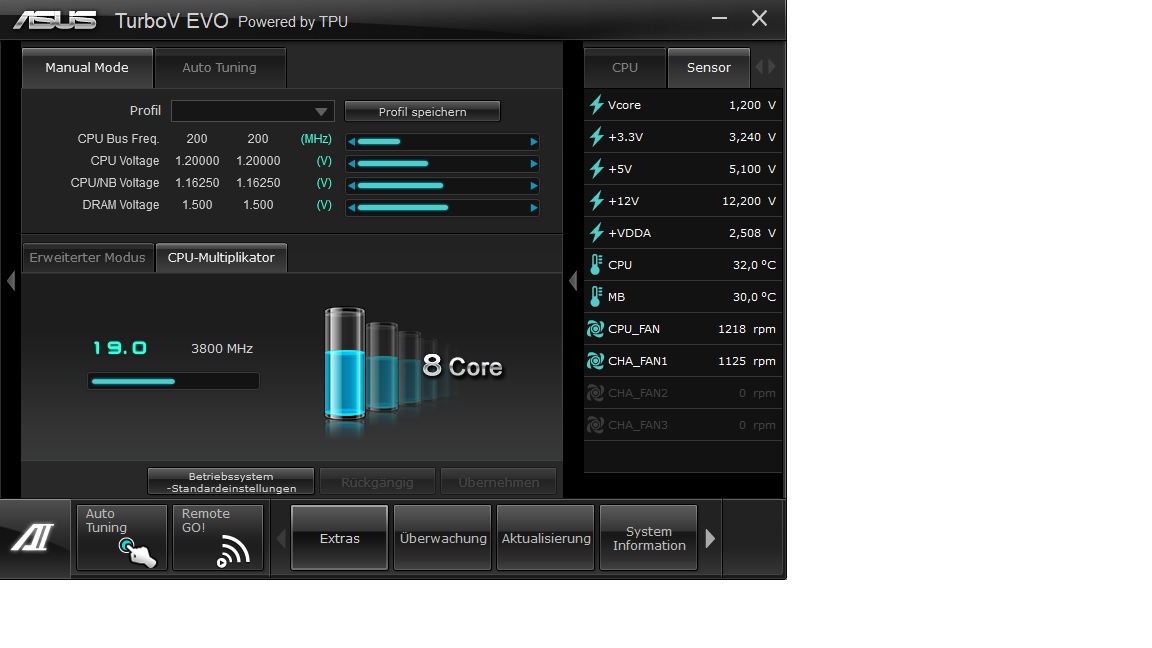Click the Vcore 1,200 V reading

point(752,105)
